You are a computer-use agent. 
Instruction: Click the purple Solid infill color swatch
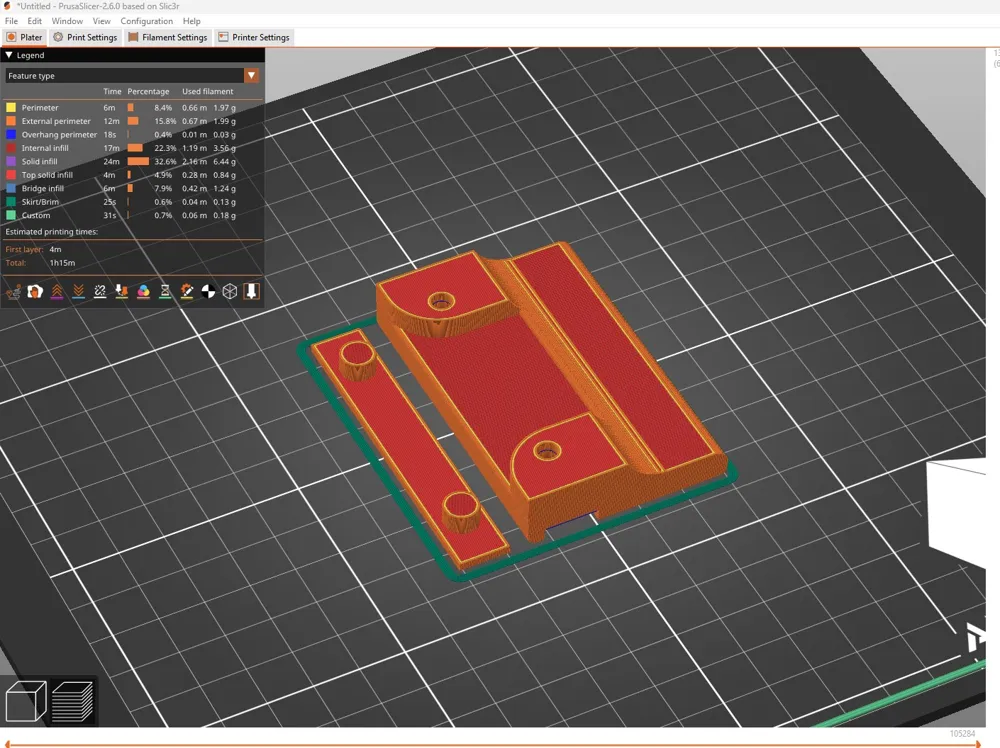coord(11,161)
